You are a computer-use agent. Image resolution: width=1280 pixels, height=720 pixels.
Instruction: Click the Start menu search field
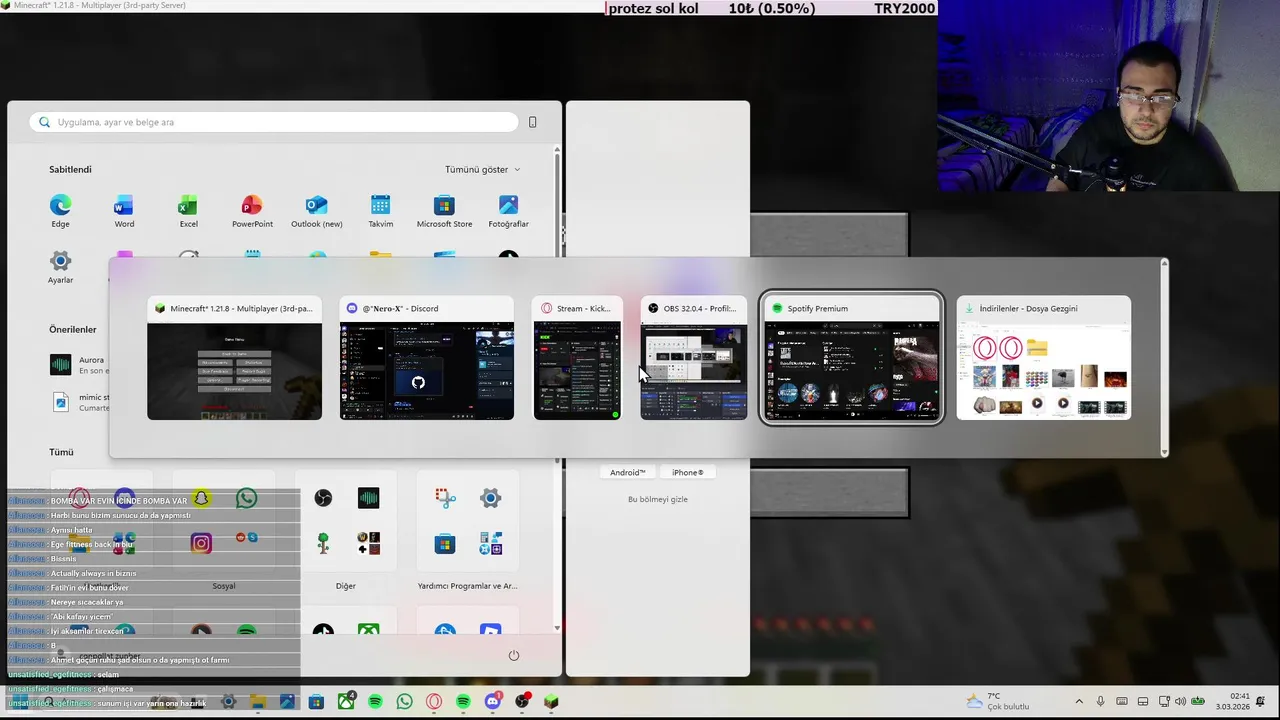[274, 122]
